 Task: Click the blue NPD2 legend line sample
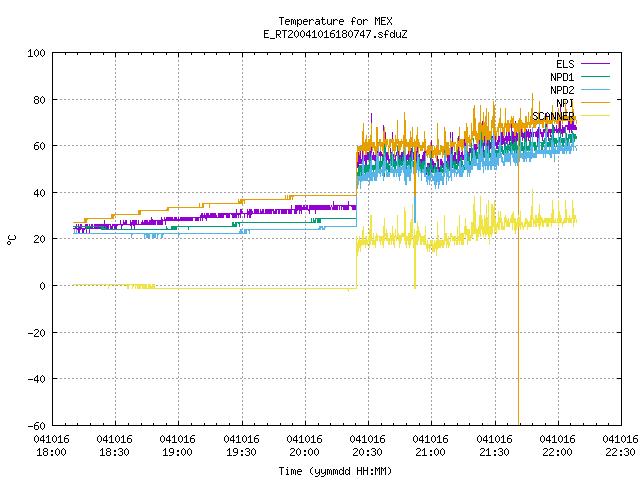595,90
